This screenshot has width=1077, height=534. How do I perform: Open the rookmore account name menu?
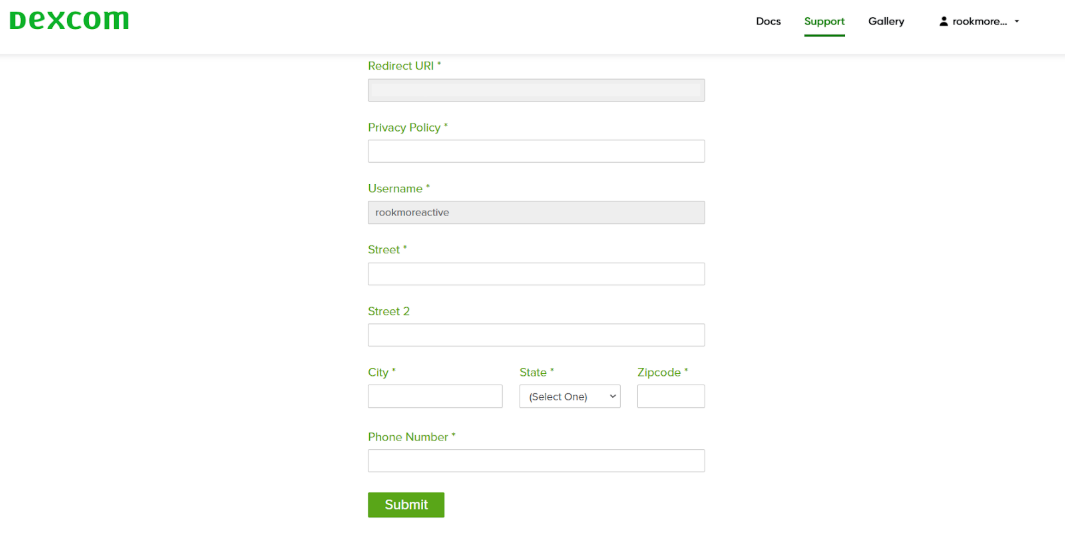(x=979, y=21)
